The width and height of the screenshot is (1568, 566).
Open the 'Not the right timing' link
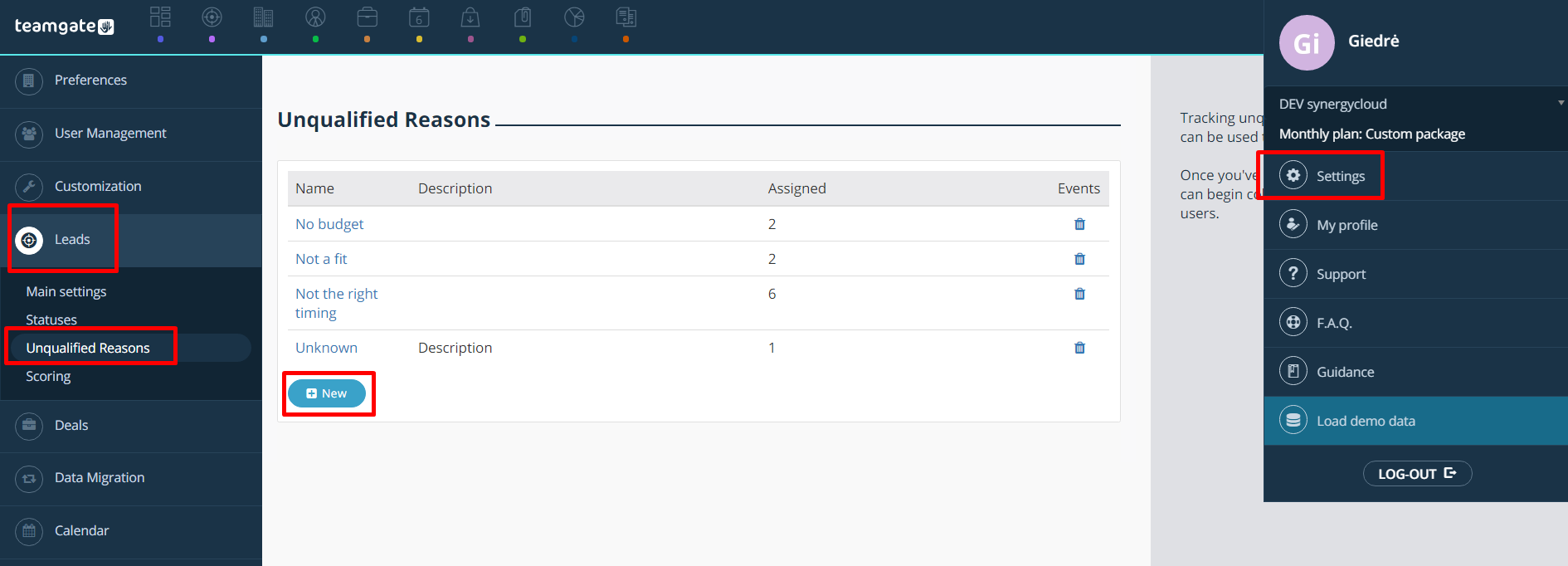[x=336, y=303]
